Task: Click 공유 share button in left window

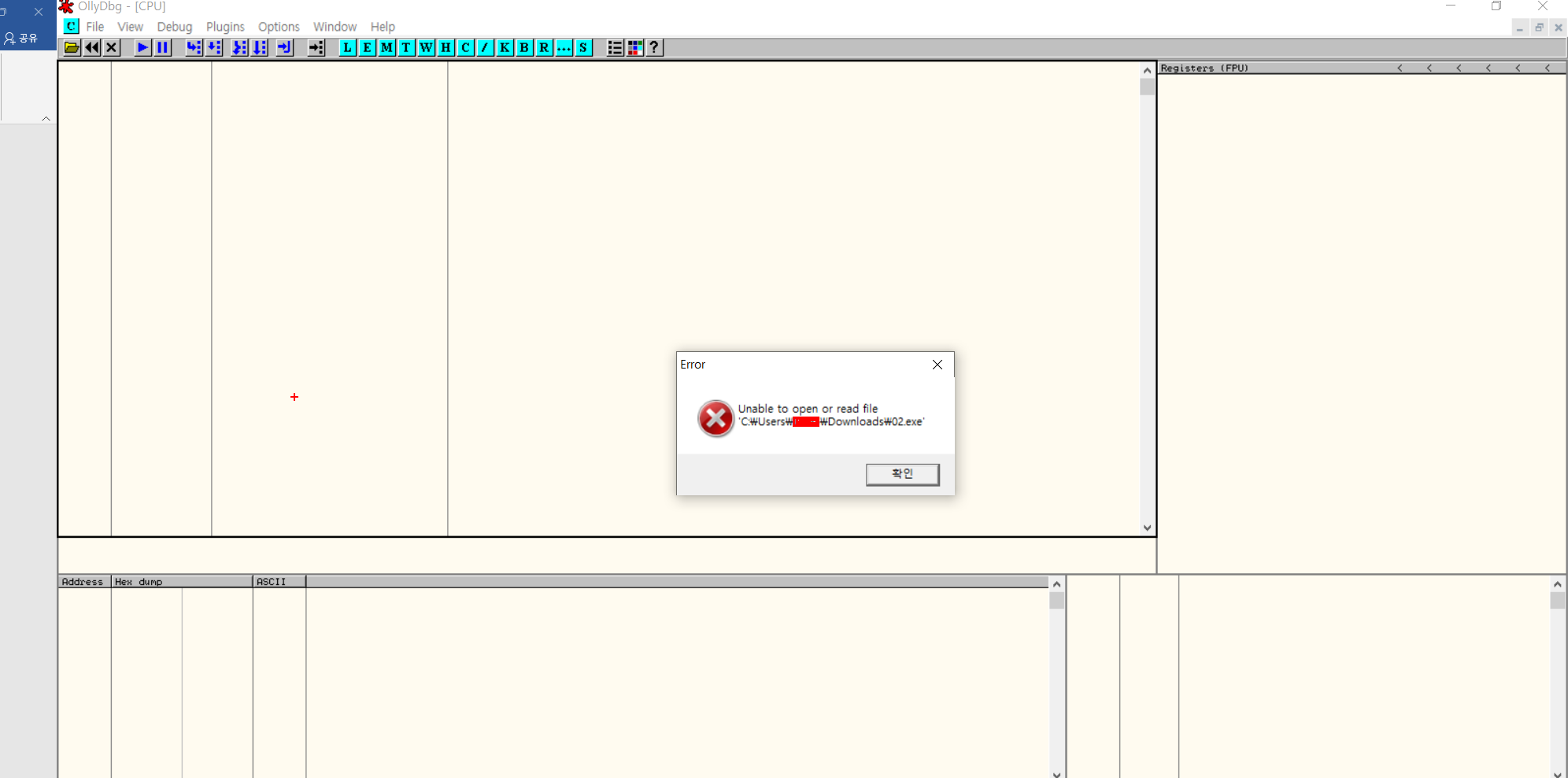Action: tap(21, 38)
